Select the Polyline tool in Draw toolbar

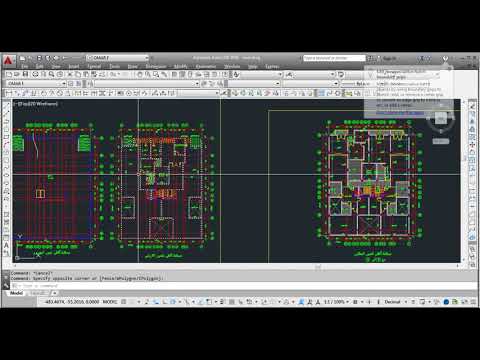6,122
